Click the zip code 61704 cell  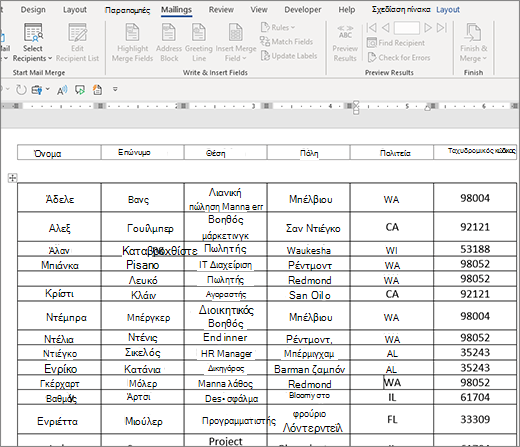point(475,397)
